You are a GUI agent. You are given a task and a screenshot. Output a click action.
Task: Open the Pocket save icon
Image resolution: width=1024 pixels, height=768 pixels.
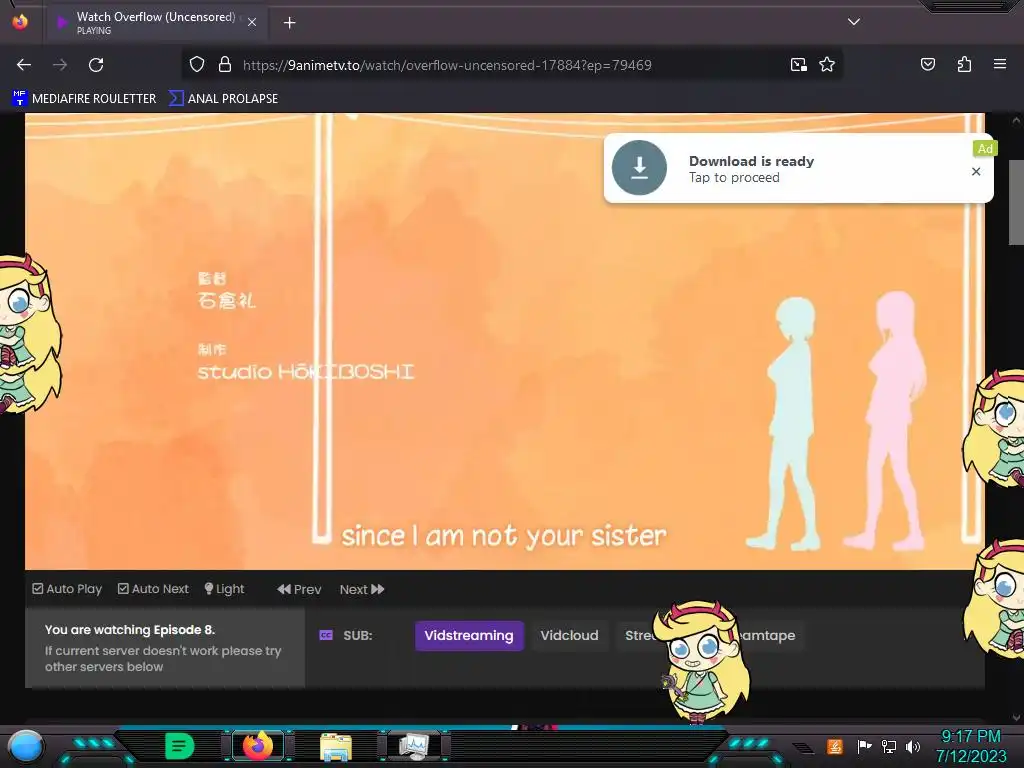coord(927,64)
